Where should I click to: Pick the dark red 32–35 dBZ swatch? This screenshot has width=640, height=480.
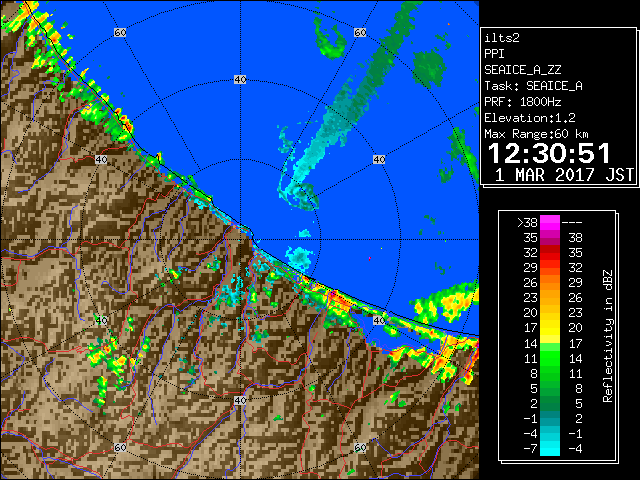point(550,253)
